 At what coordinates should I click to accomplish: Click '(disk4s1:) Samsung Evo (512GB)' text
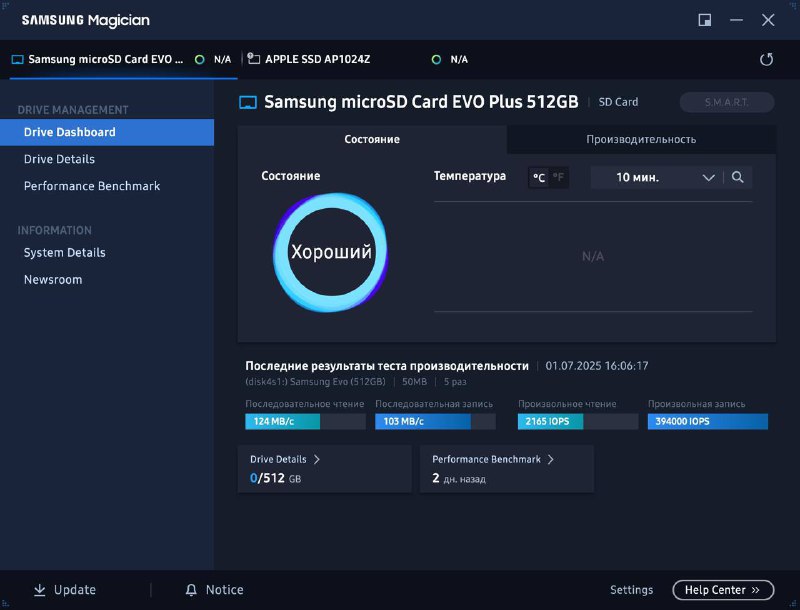click(315, 382)
